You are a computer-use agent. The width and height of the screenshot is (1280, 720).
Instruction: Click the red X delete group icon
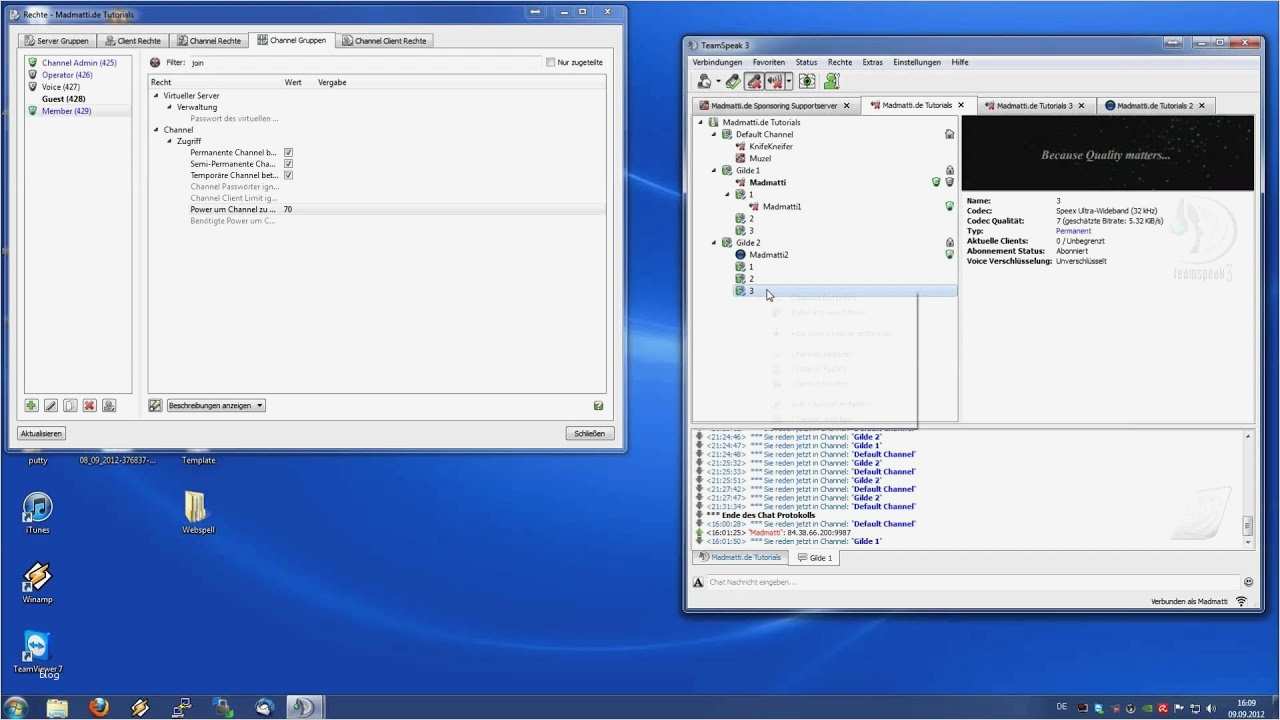click(89, 406)
